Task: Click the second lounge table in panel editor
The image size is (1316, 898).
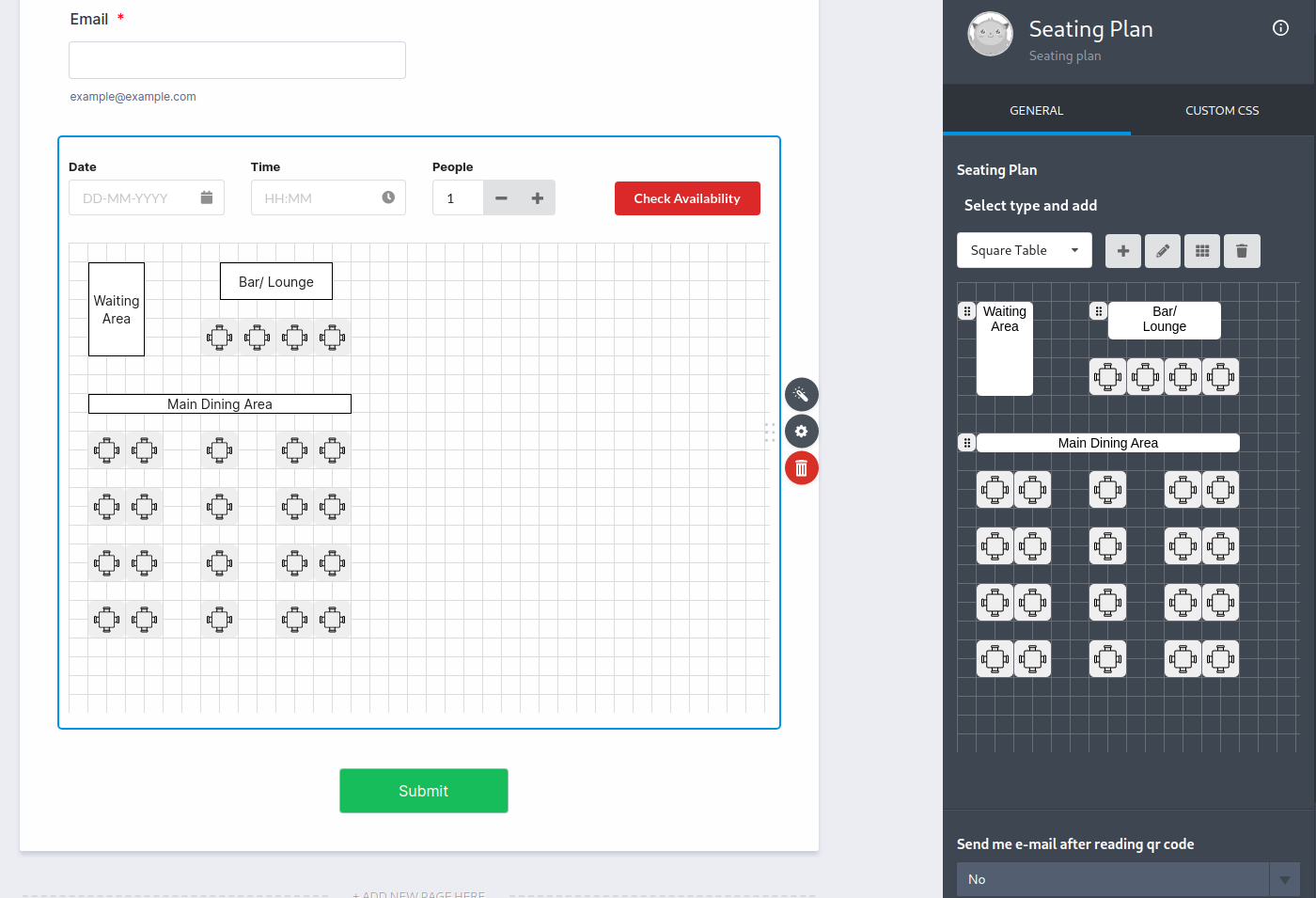Action: 1146,377
